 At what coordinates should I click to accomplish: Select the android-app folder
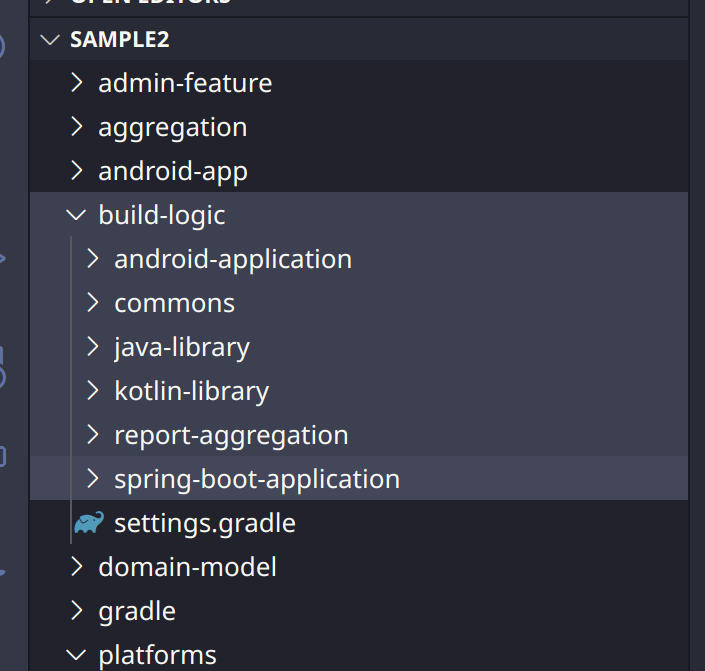[x=172, y=171]
